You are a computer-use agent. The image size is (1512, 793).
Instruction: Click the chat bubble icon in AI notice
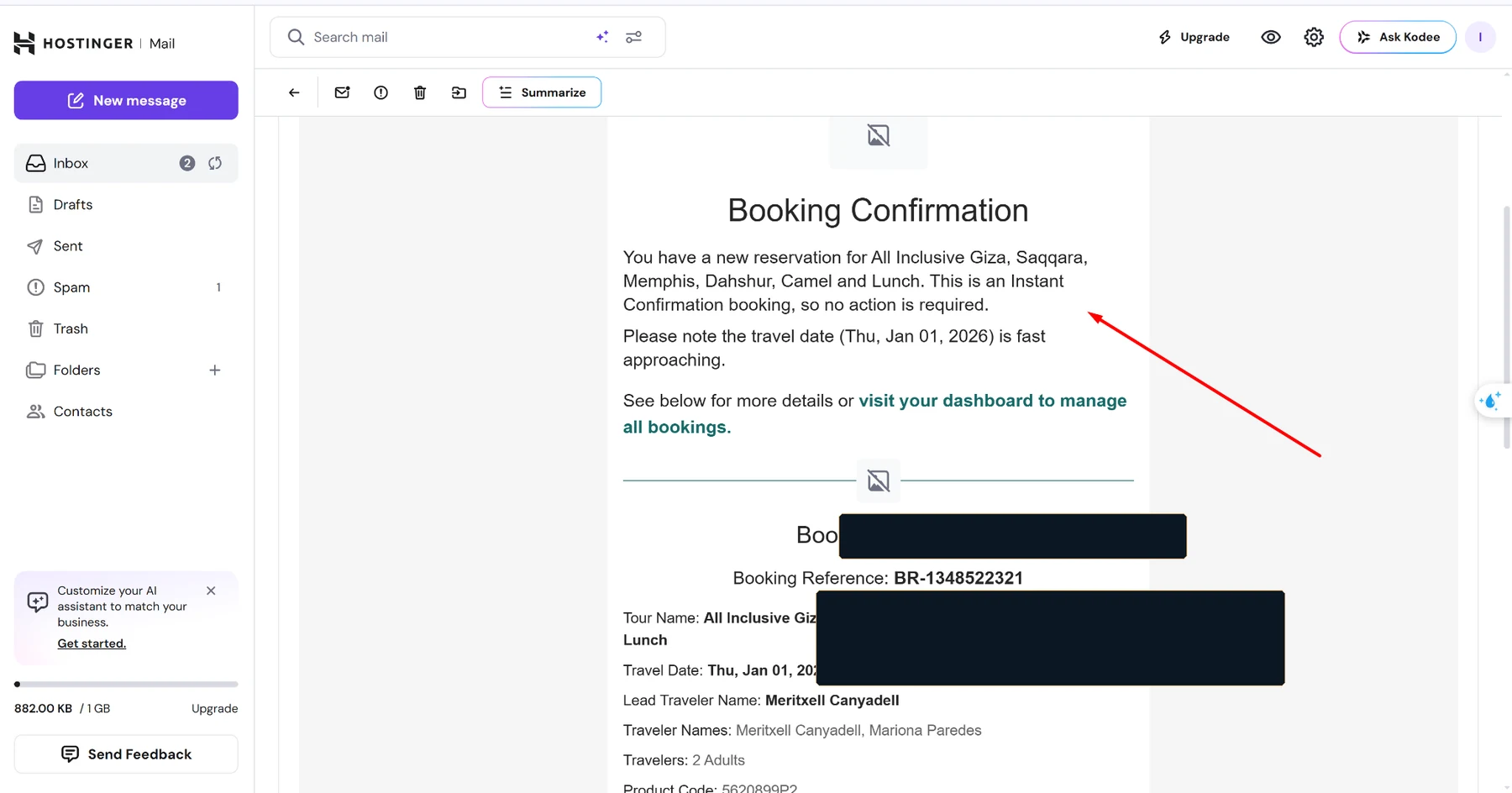tap(38, 602)
